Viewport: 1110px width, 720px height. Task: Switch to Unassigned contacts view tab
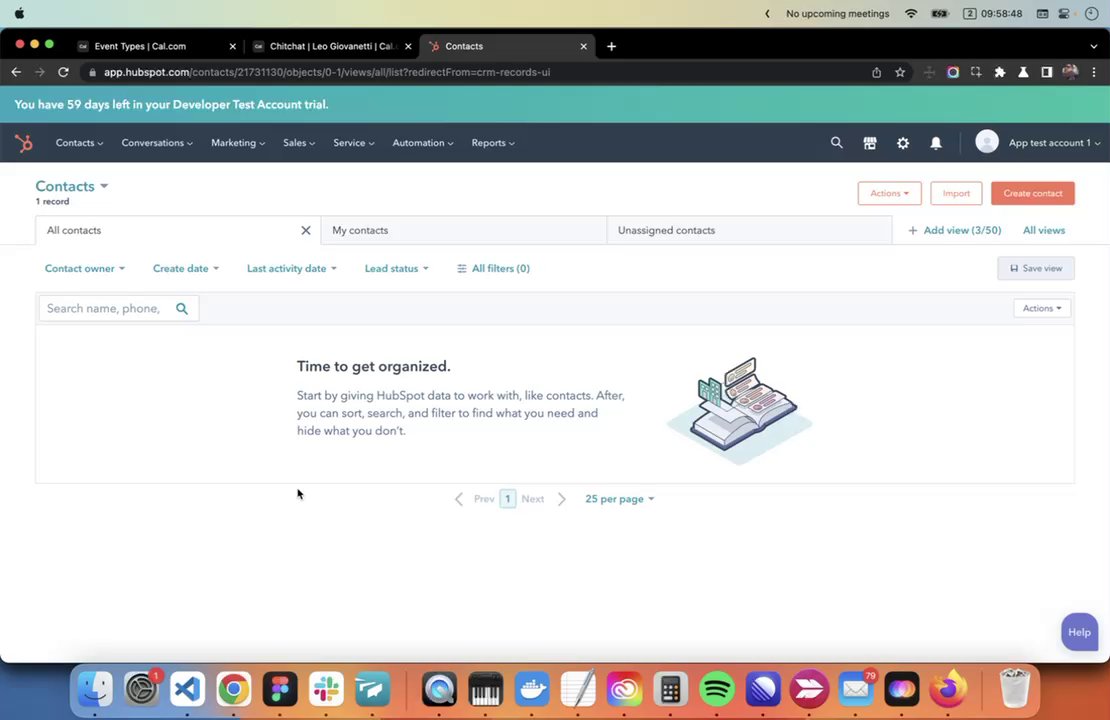[749, 230]
